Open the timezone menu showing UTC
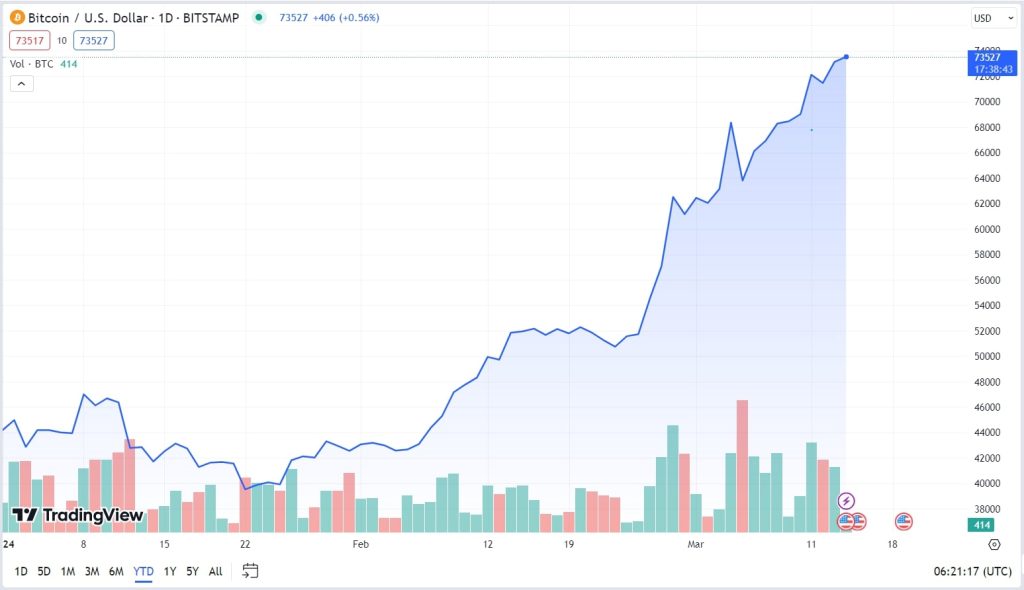Viewport: 1024px width, 590px height. click(x=970, y=571)
